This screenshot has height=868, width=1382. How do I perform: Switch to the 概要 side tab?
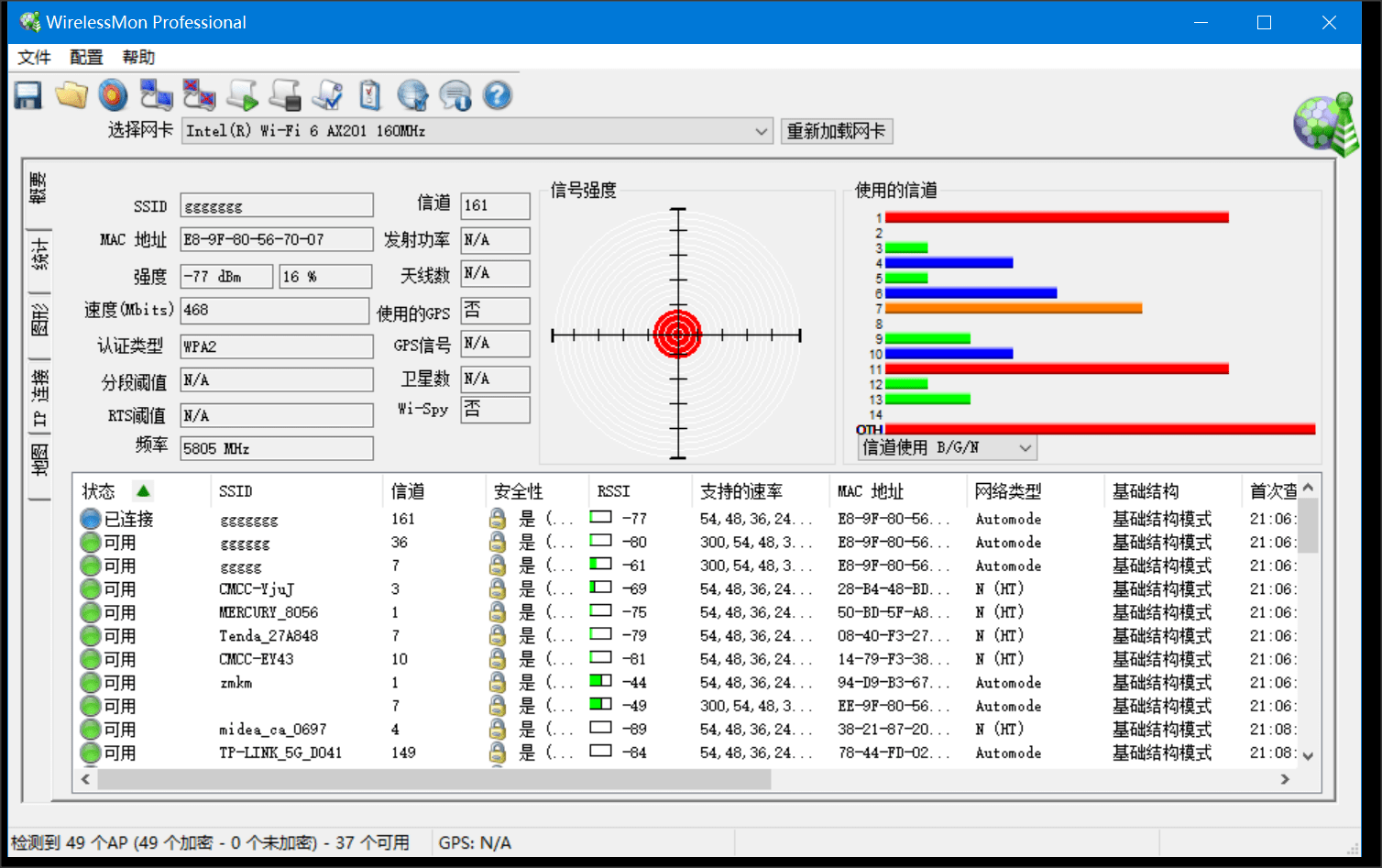click(38, 190)
